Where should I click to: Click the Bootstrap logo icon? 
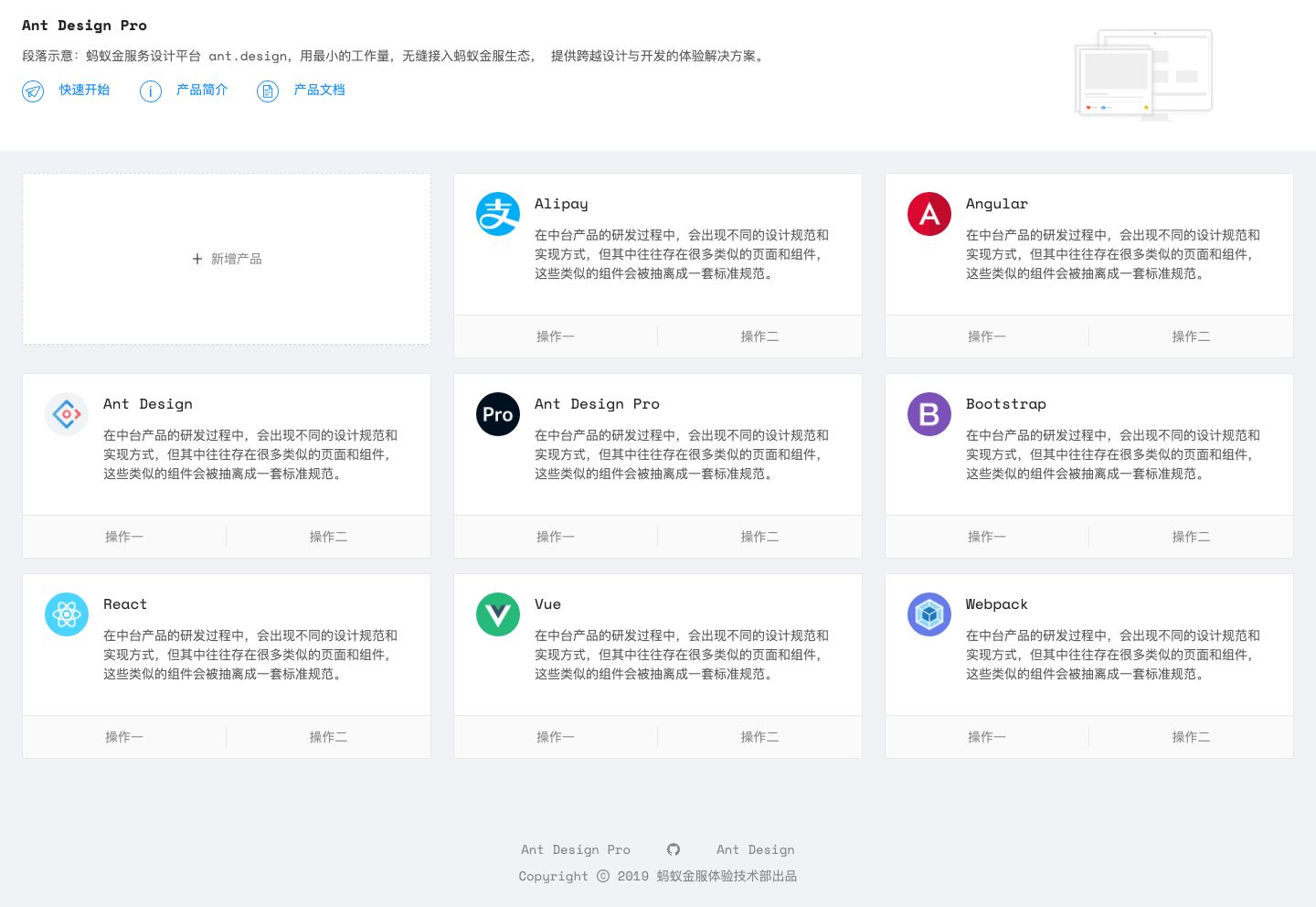coord(929,414)
